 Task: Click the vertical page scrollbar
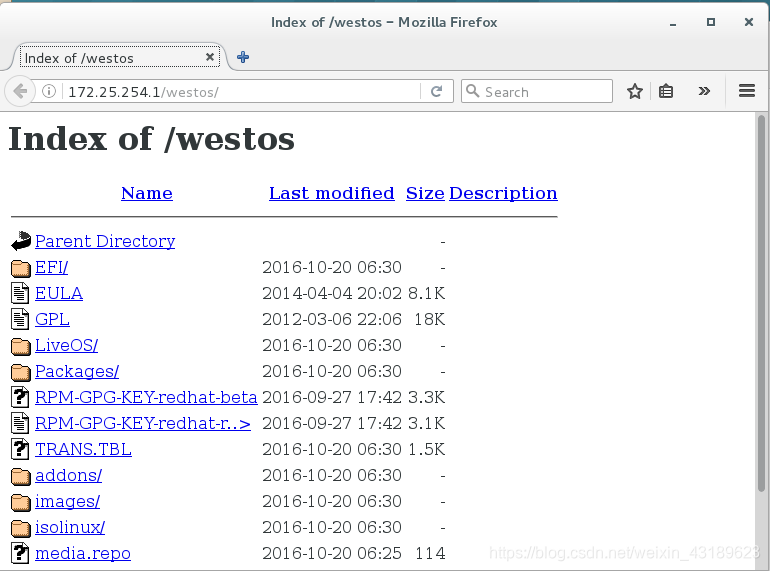[761, 302]
